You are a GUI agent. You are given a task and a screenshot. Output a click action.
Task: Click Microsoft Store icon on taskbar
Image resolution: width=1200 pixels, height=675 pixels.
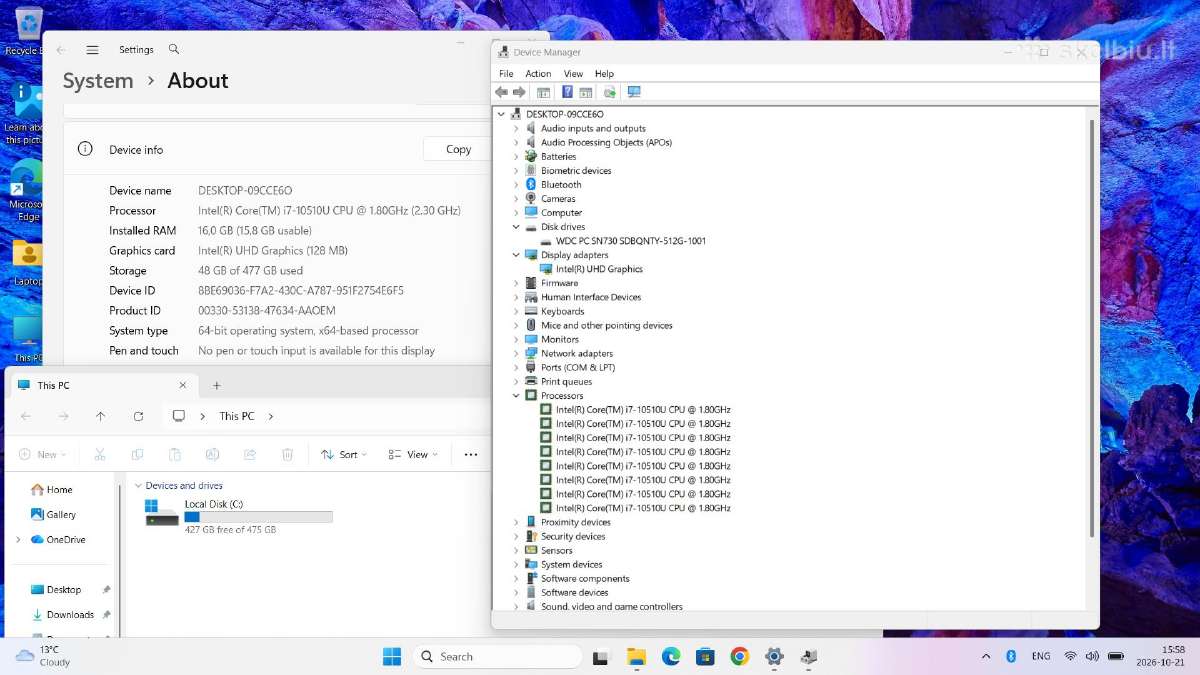tap(706, 656)
